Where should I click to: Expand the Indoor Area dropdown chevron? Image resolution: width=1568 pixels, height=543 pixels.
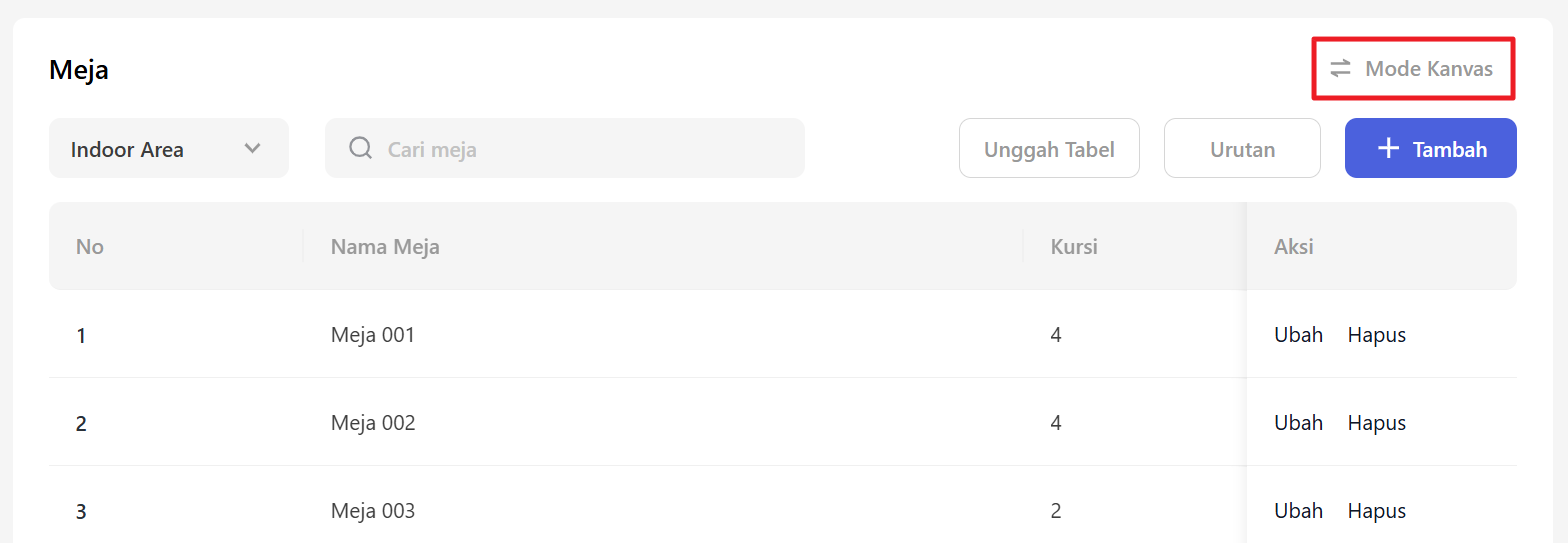(x=253, y=148)
